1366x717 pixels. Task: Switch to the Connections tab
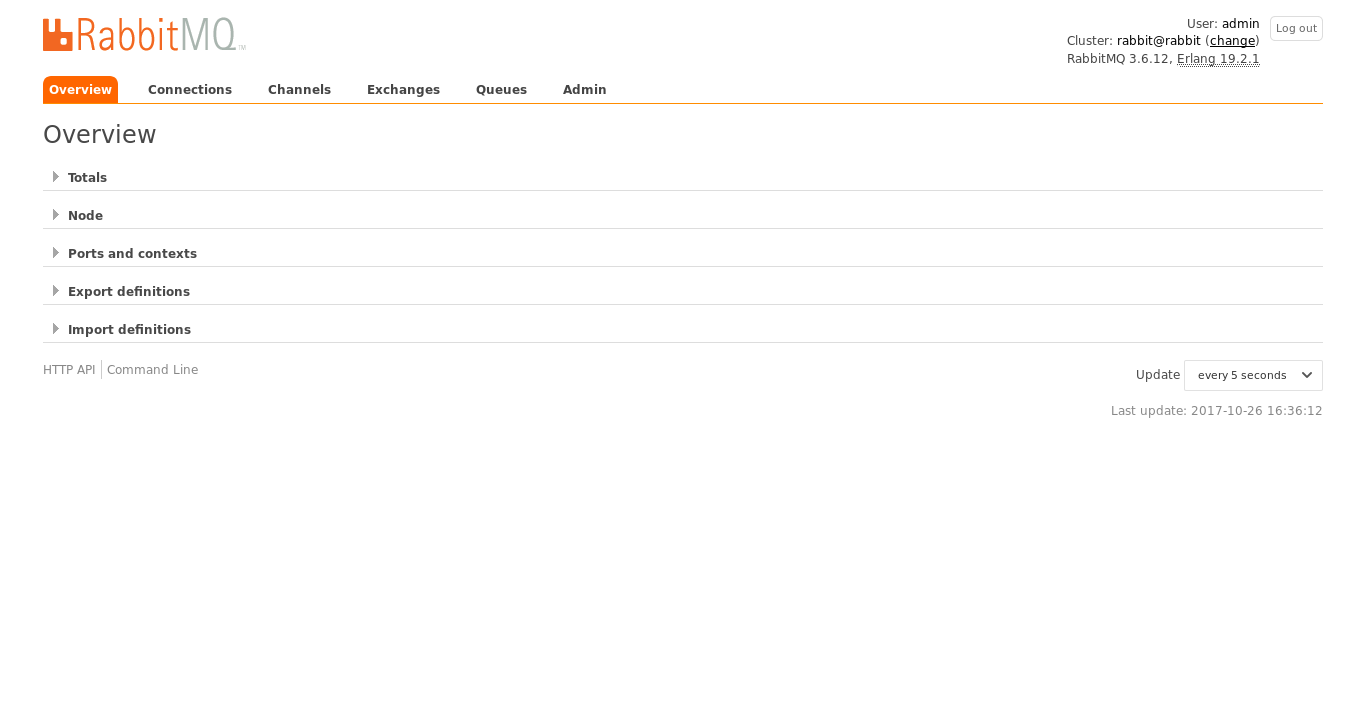(189, 89)
